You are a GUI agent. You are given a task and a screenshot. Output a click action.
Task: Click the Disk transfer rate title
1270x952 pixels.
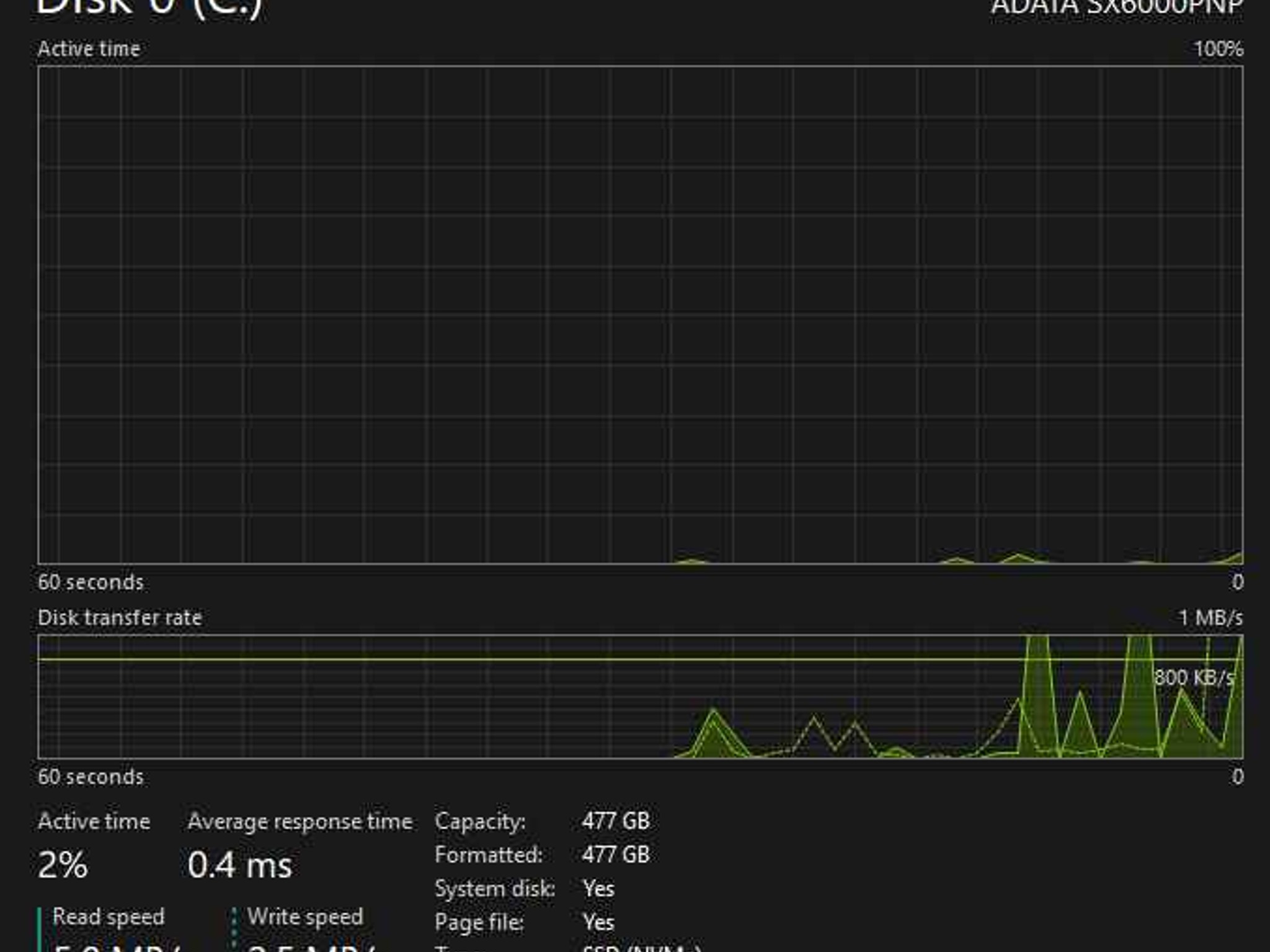tap(120, 618)
